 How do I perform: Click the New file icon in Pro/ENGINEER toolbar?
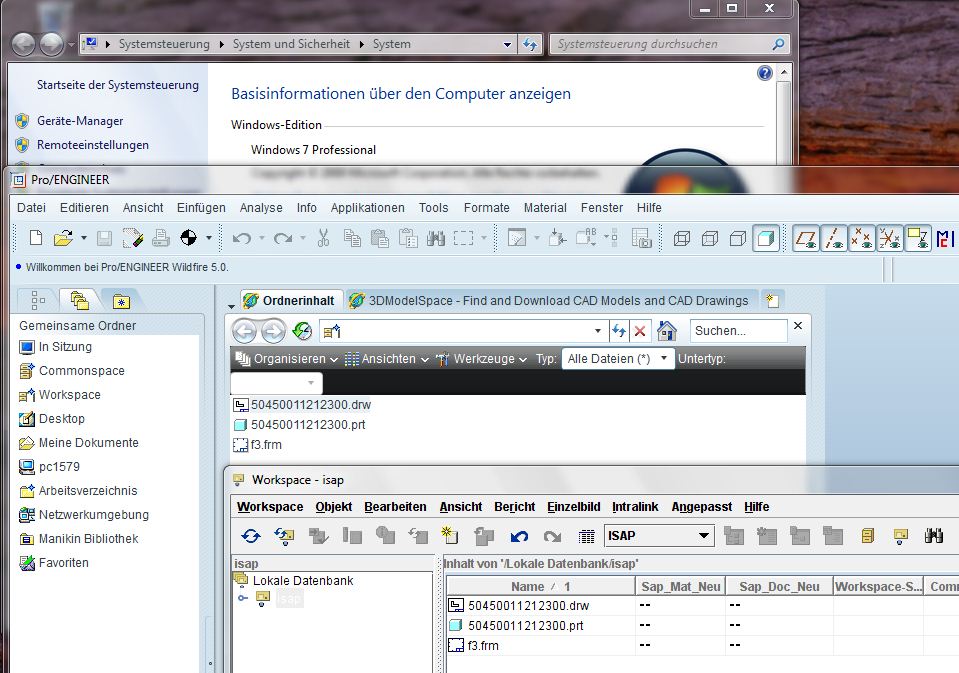36,238
